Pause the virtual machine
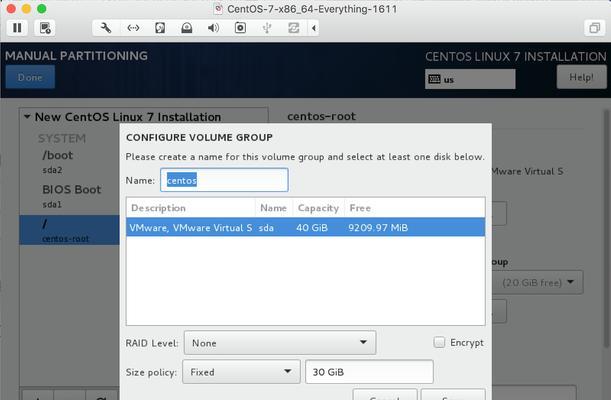This screenshot has width=611, height=400. coord(17,28)
